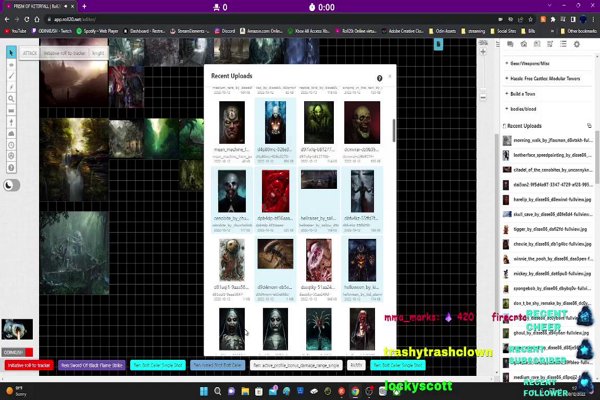Expand the Gear/Weapons/Misc folder

tap(528, 64)
